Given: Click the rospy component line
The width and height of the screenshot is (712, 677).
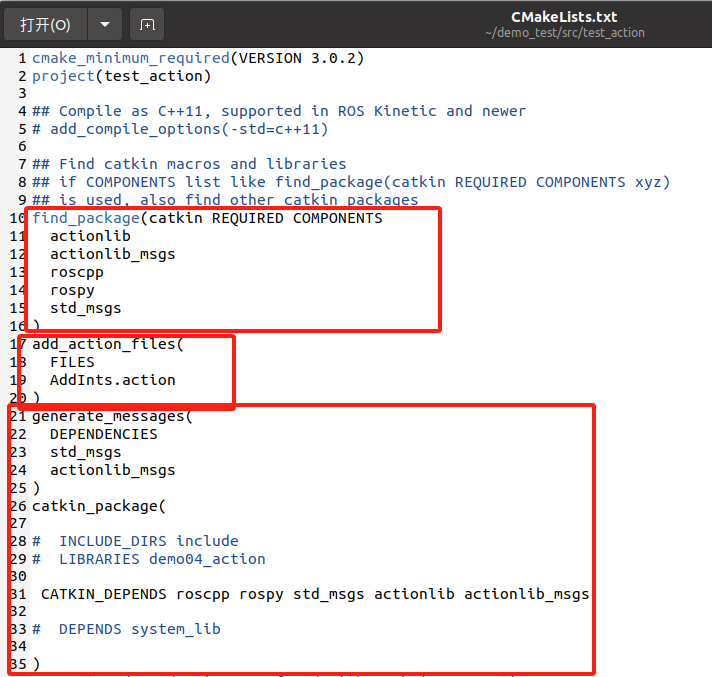Looking at the screenshot, I should [72, 290].
